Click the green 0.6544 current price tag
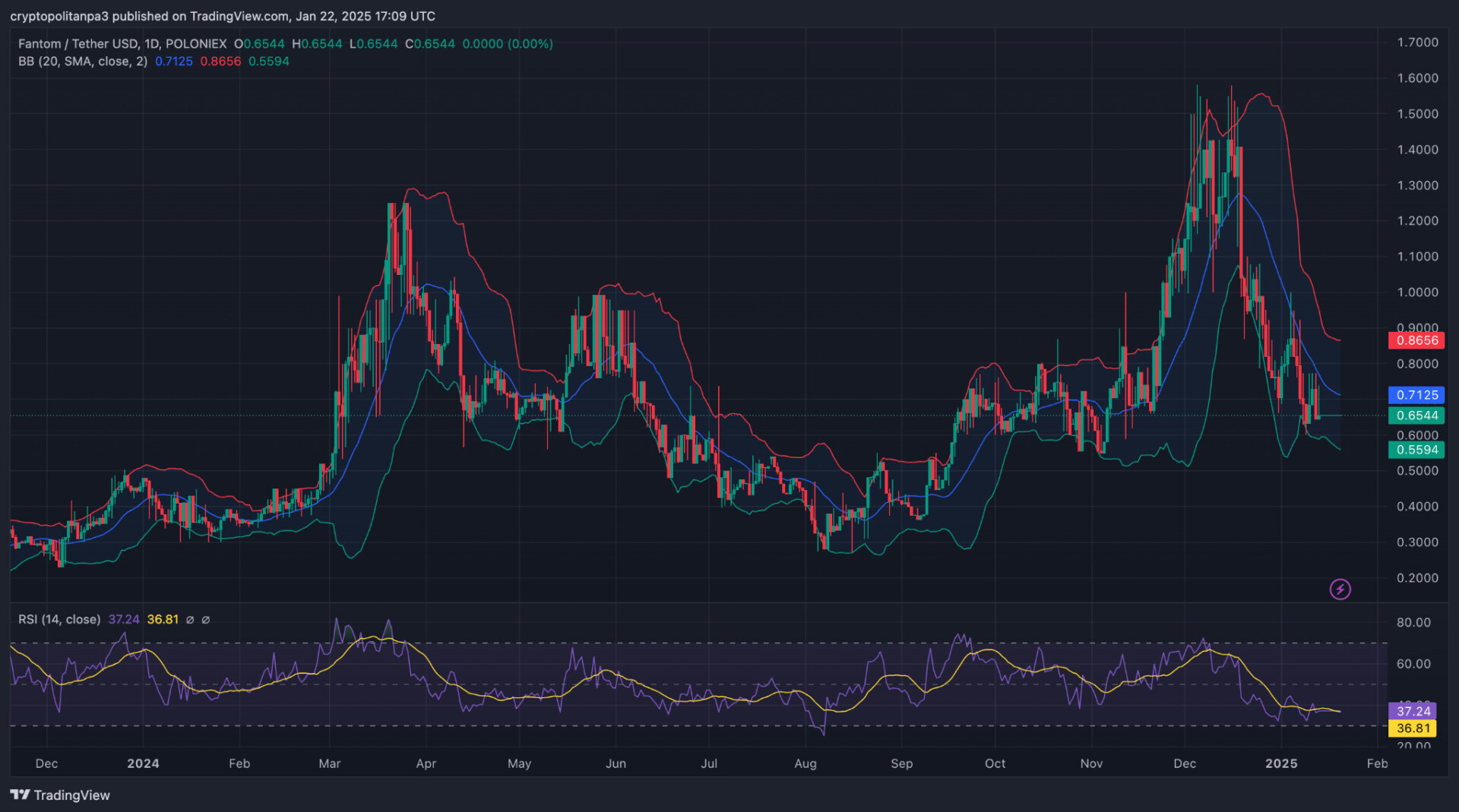Image resolution: width=1459 pixels, height=812 pixels. click(1416, 415)
